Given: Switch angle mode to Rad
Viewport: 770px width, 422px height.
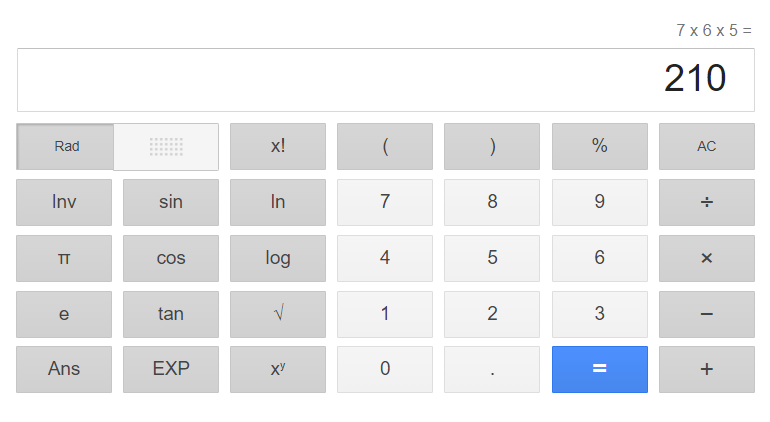Looking at the screenshot, I should pos(67,147).
